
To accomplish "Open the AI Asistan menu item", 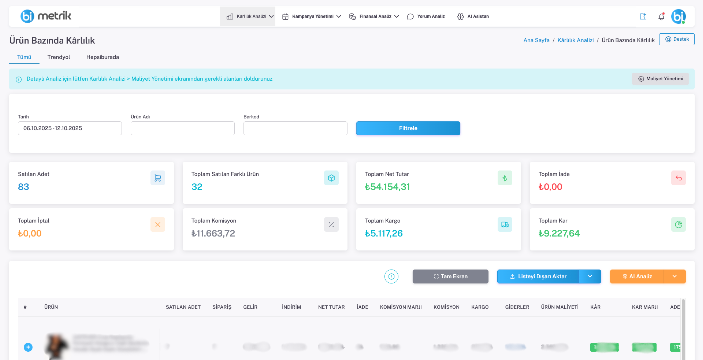I will (473, 16).
